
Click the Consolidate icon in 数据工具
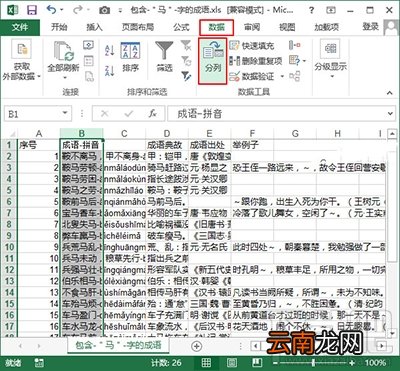pyautogui.click(x=295, y=45)
